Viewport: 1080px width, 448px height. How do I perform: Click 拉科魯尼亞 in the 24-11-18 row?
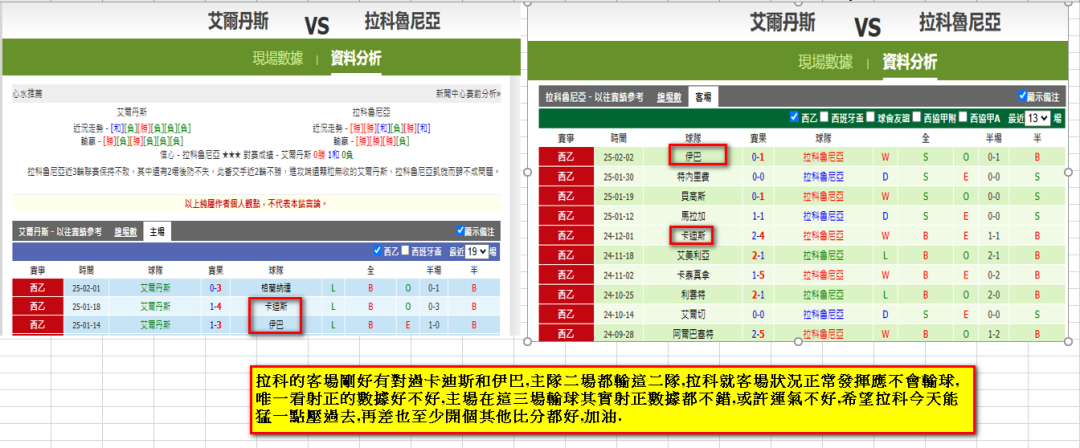pyautogui.click(x=824, y=256)
